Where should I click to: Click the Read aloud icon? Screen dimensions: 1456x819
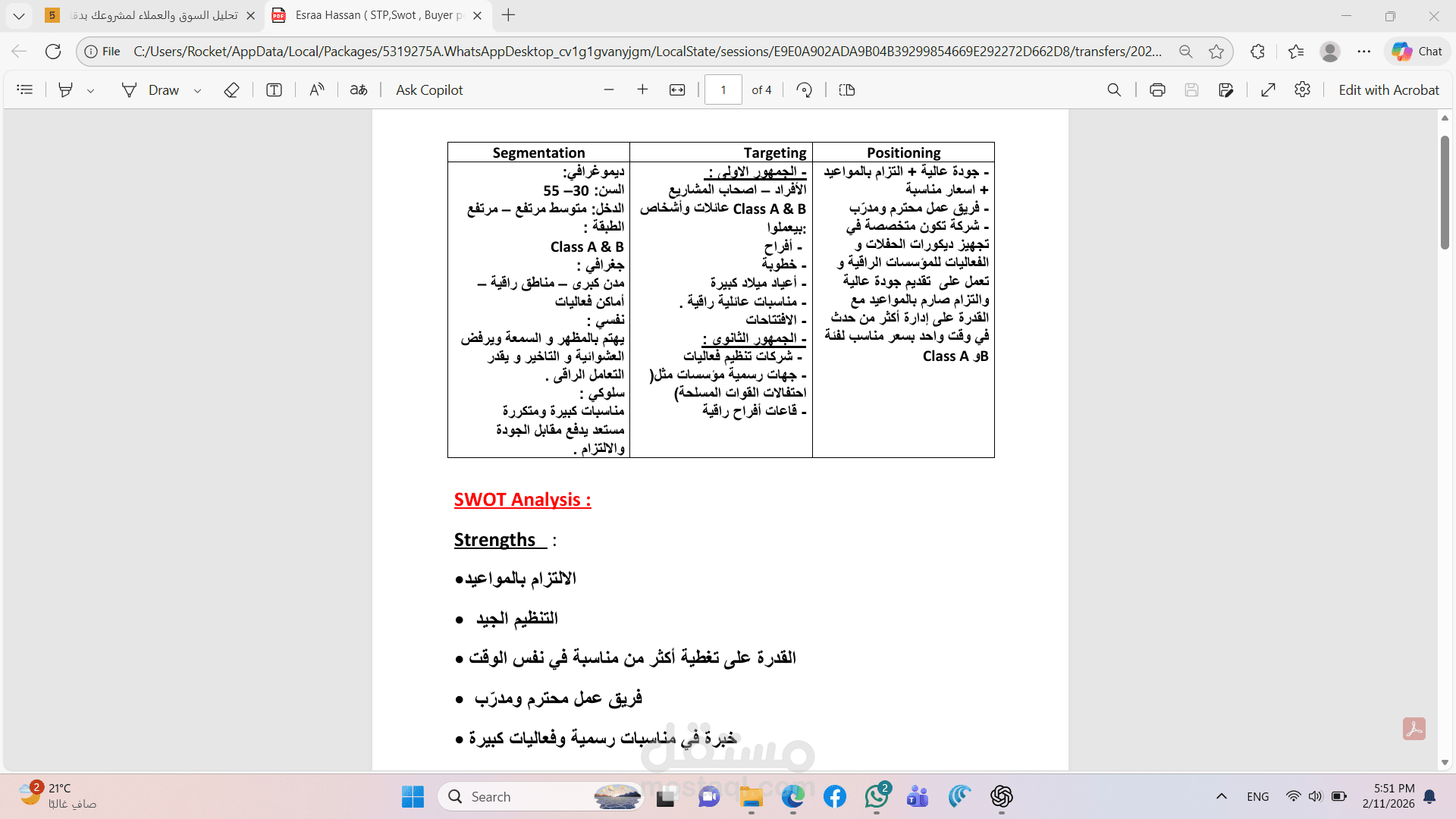click(x=317, y=89)
